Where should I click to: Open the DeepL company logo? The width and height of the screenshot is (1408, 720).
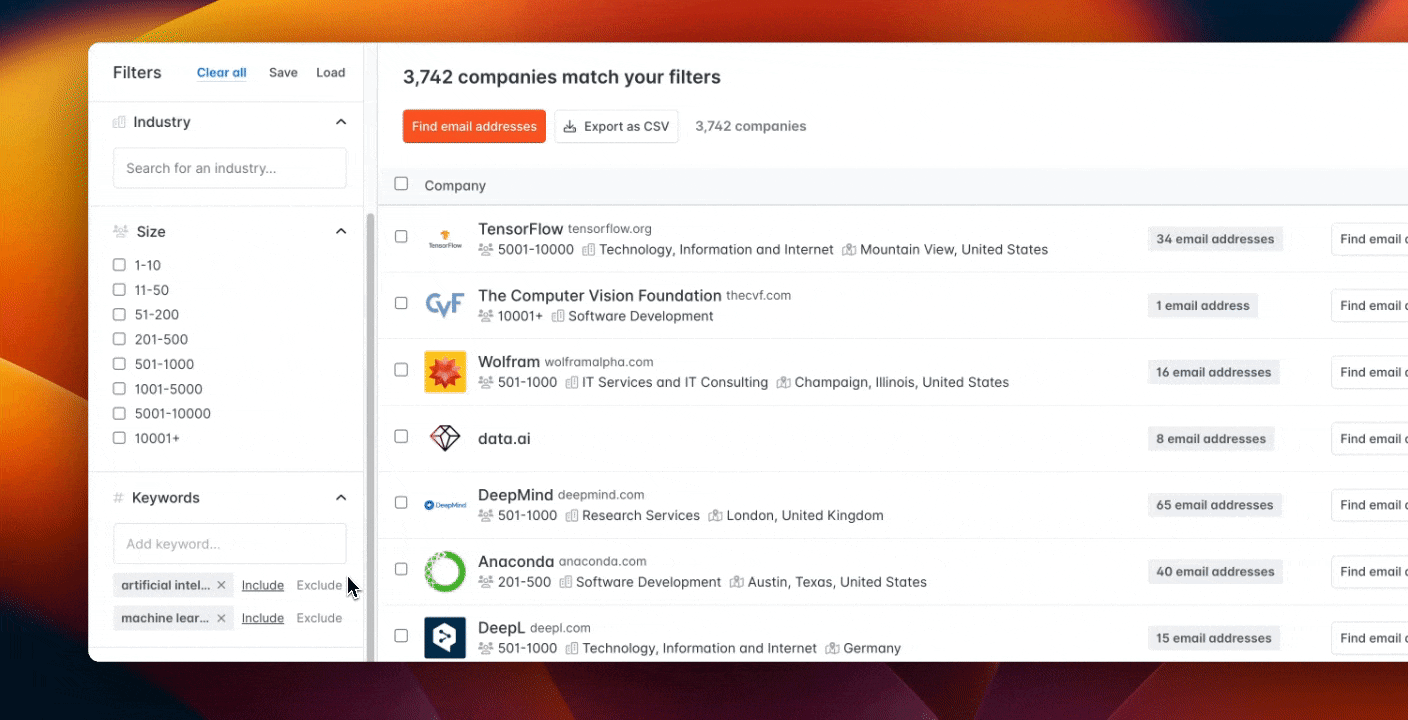(x=445, y=638)
